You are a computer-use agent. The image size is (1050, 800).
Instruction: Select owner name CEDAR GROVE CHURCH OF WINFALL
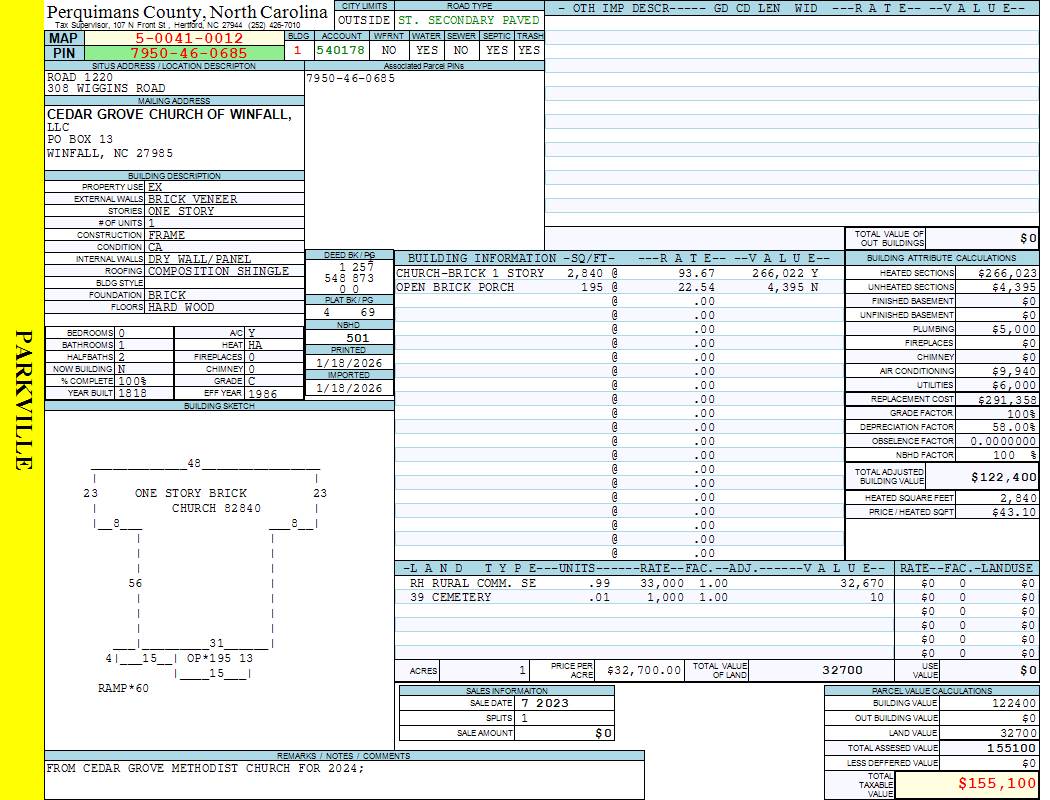(169, 114)
